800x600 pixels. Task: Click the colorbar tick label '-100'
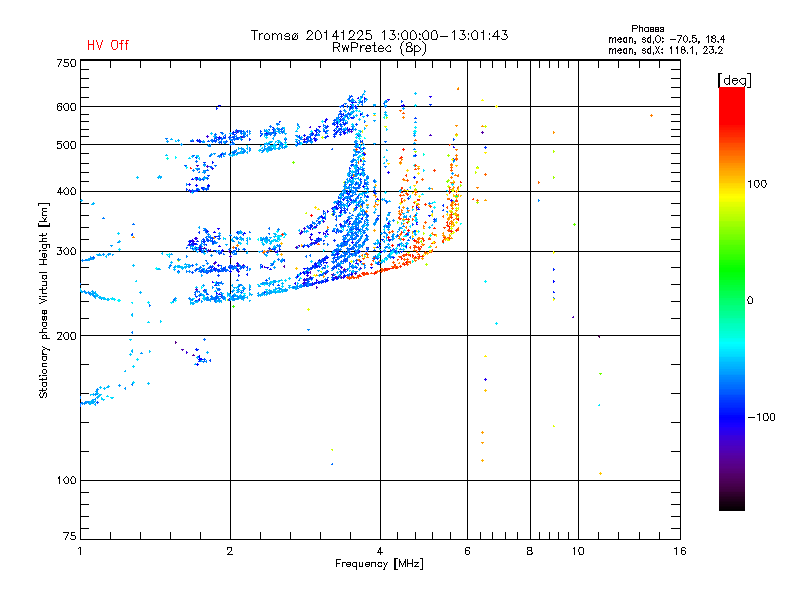coord(761,417)
